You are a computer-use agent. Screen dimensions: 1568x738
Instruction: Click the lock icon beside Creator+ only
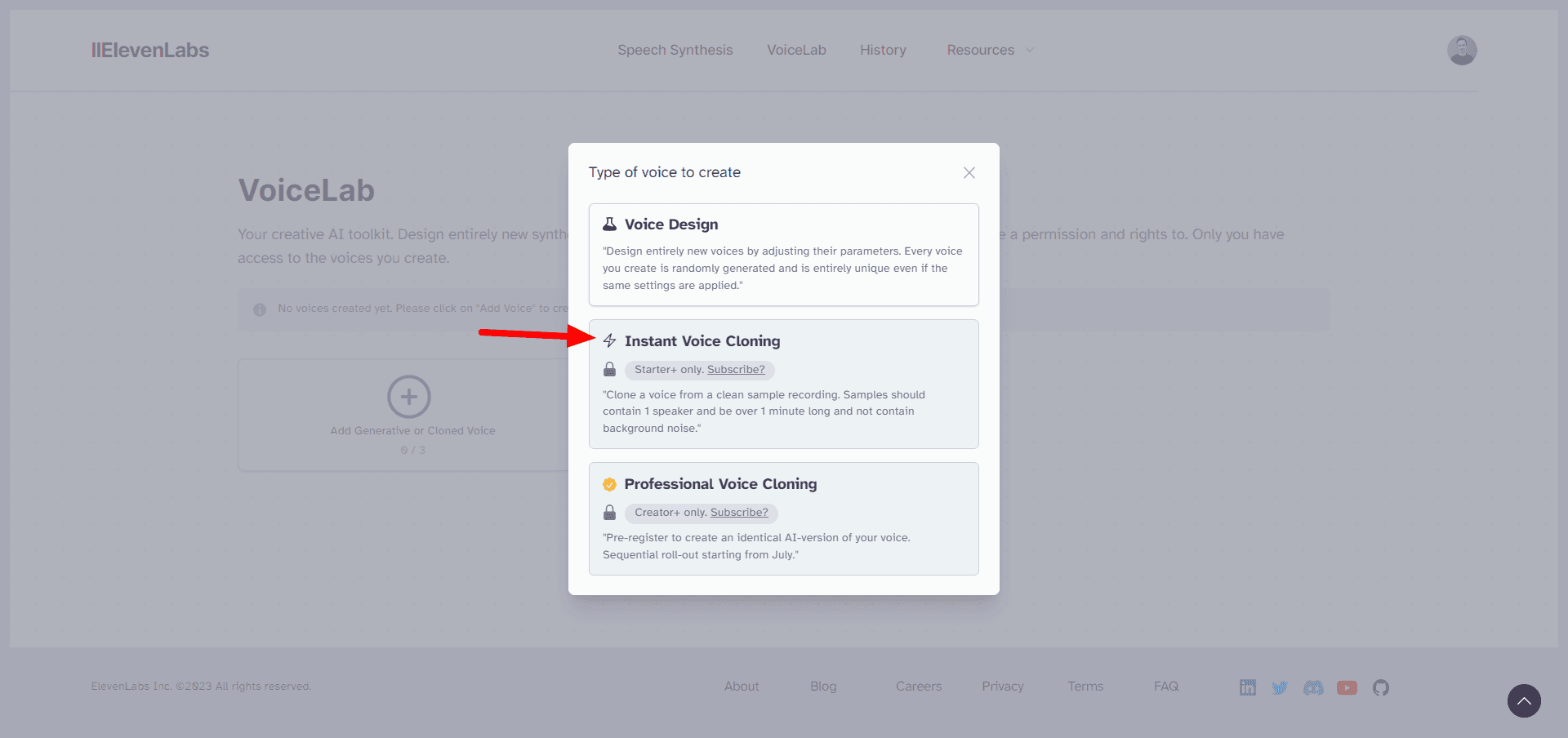[x=609, y=513]
